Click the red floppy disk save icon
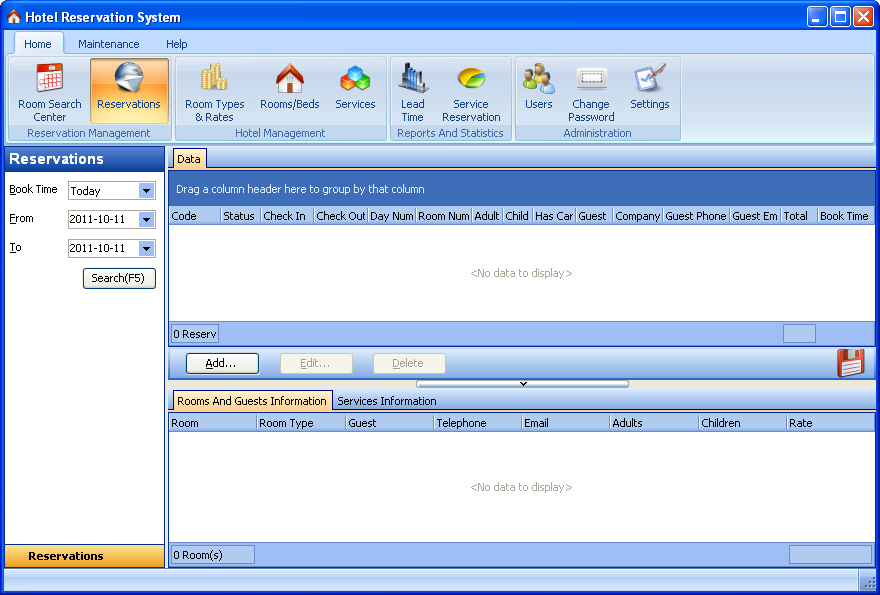880x595 pixels. (x=851, y=363)
